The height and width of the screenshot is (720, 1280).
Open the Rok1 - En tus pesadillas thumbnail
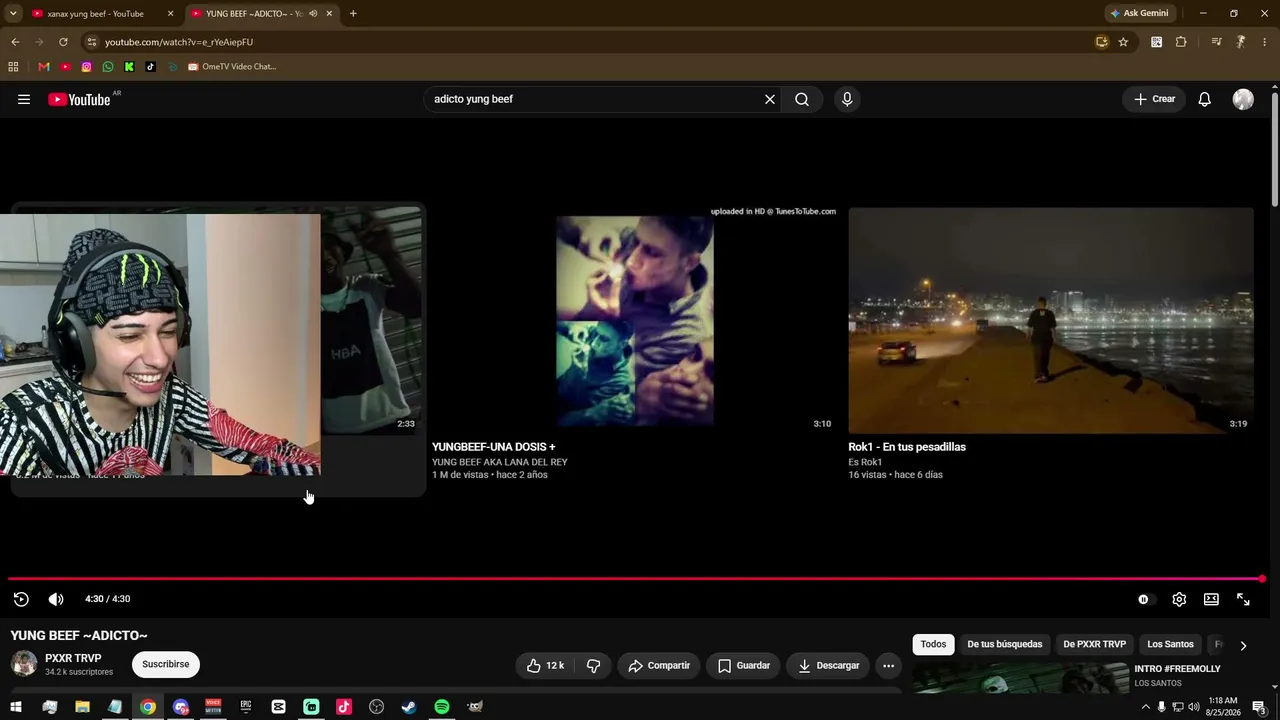1051,321
